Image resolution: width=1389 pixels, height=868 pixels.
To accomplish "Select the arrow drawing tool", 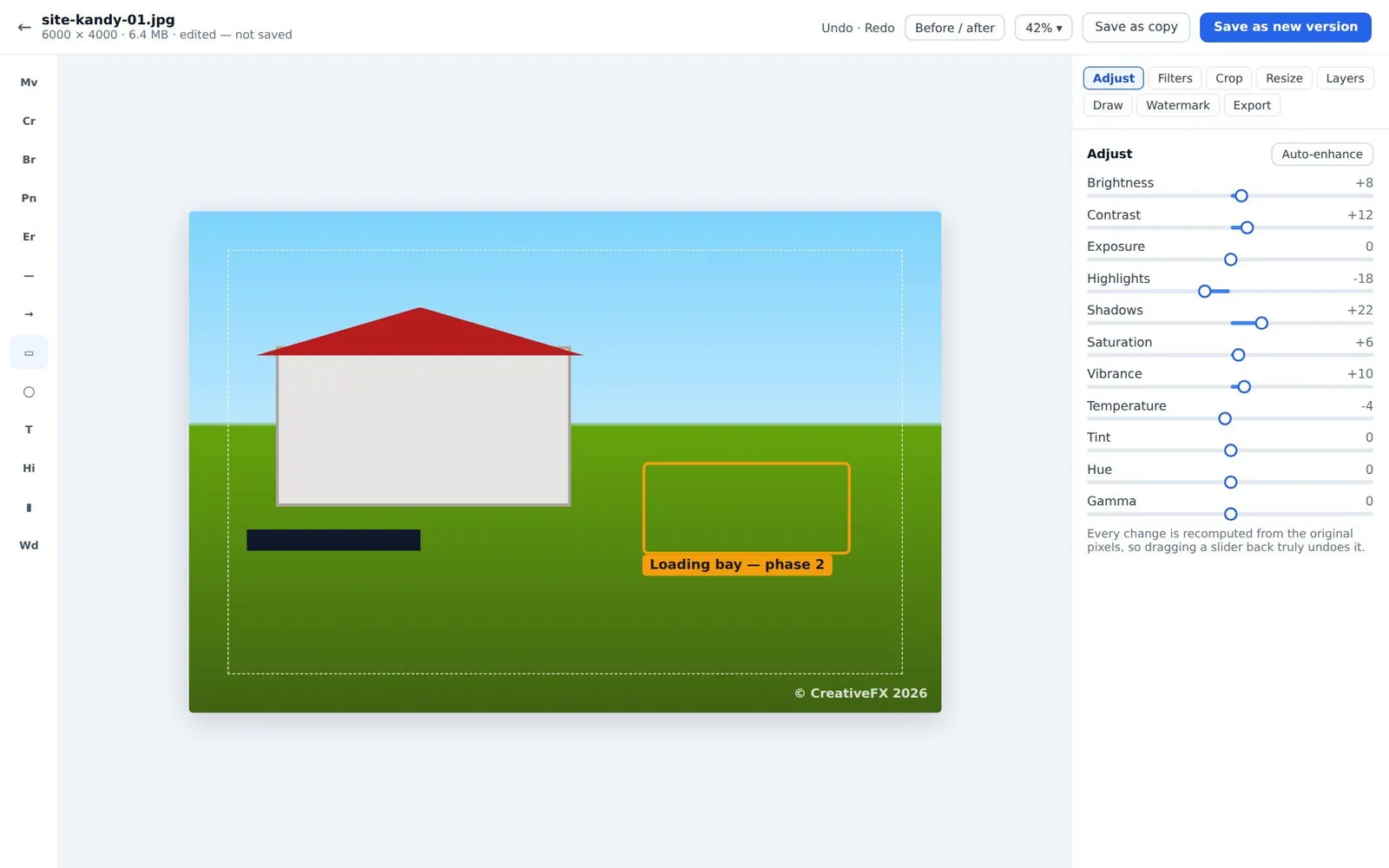I will pos(29,314).
